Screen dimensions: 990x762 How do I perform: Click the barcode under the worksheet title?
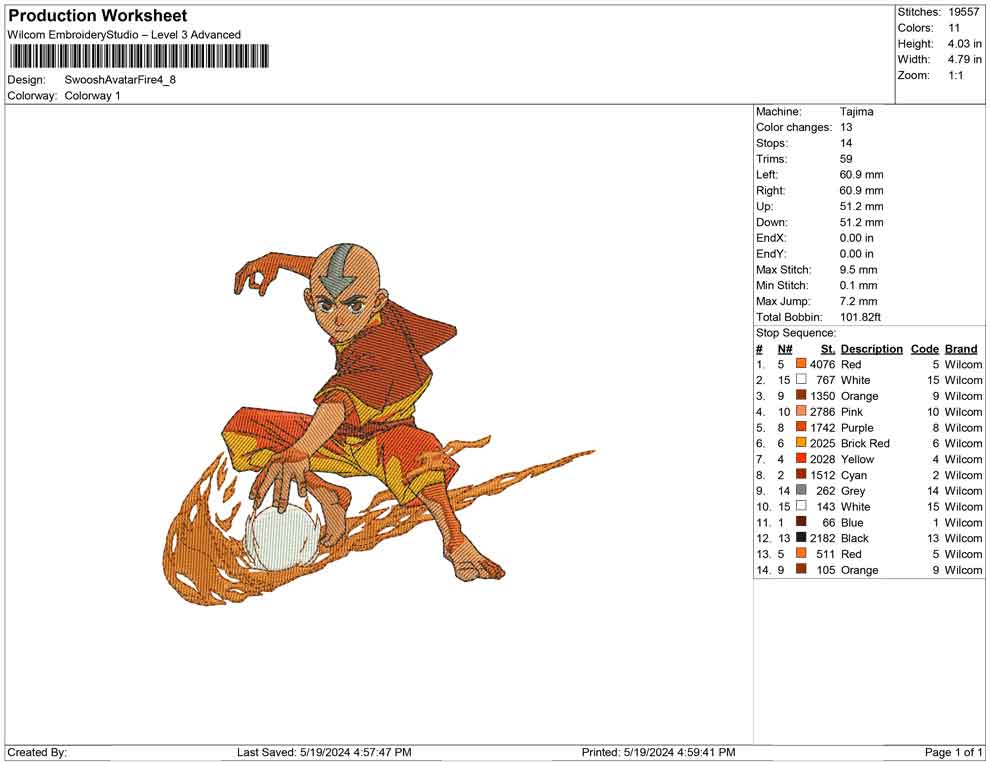coord(138,56)
